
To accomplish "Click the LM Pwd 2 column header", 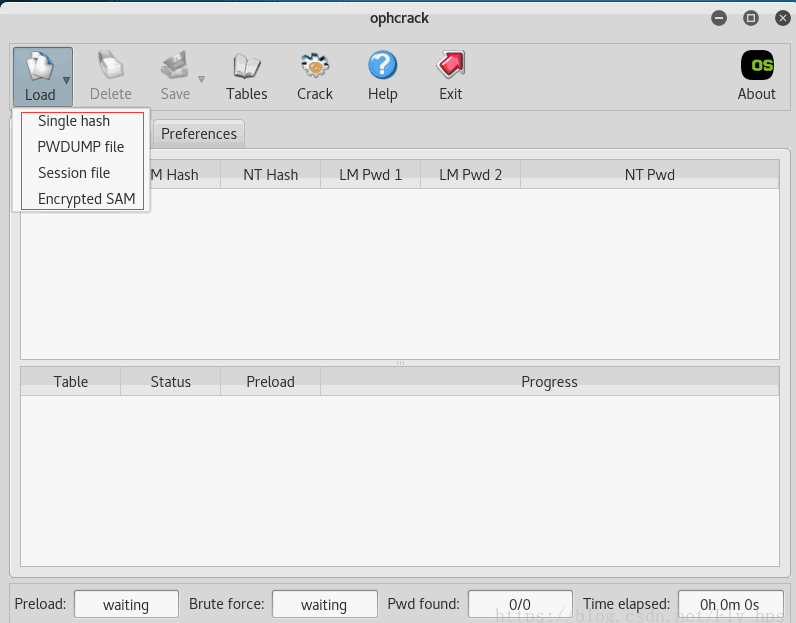I will point(471,175).
